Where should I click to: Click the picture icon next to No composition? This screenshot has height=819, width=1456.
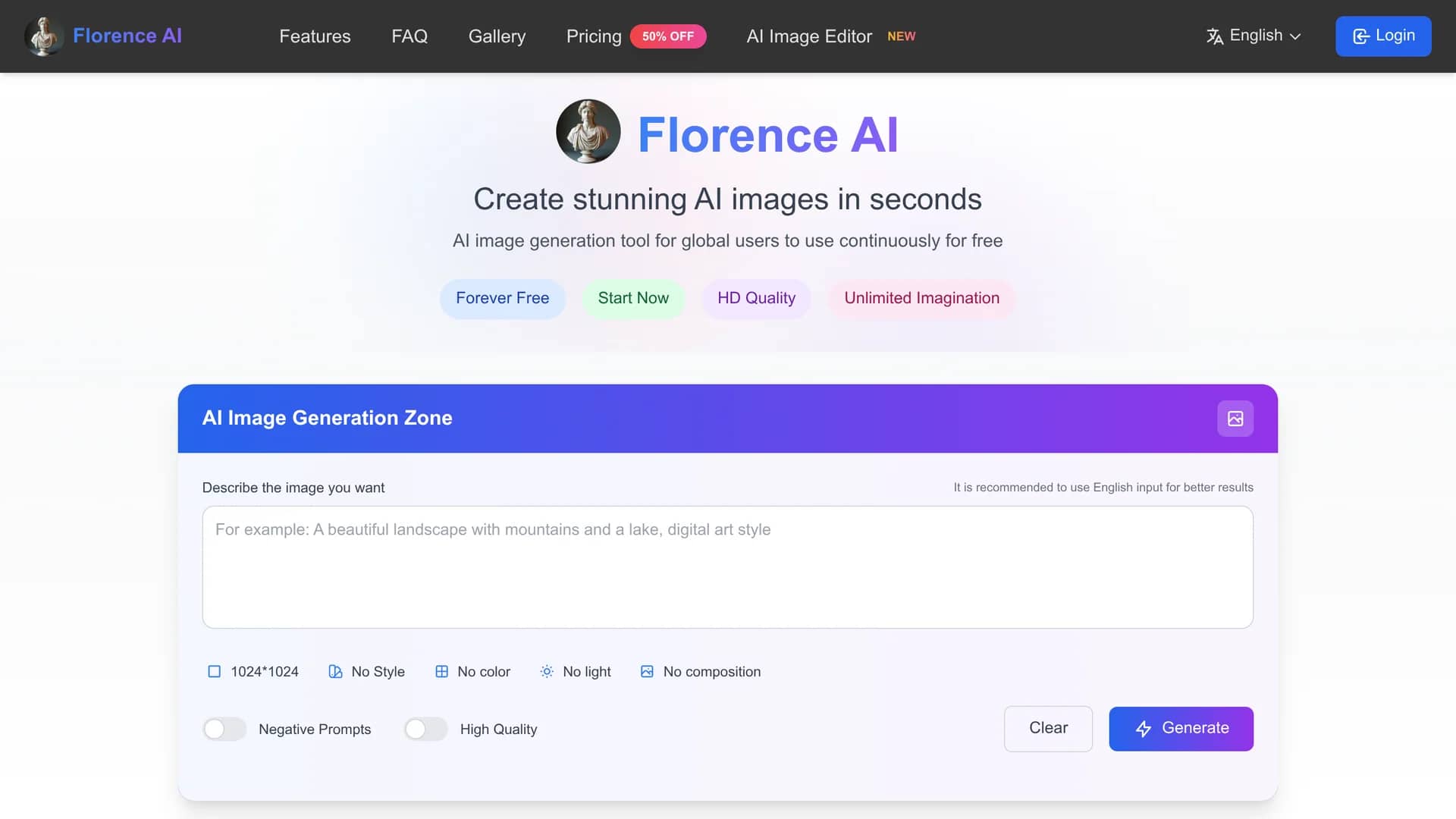647,672
